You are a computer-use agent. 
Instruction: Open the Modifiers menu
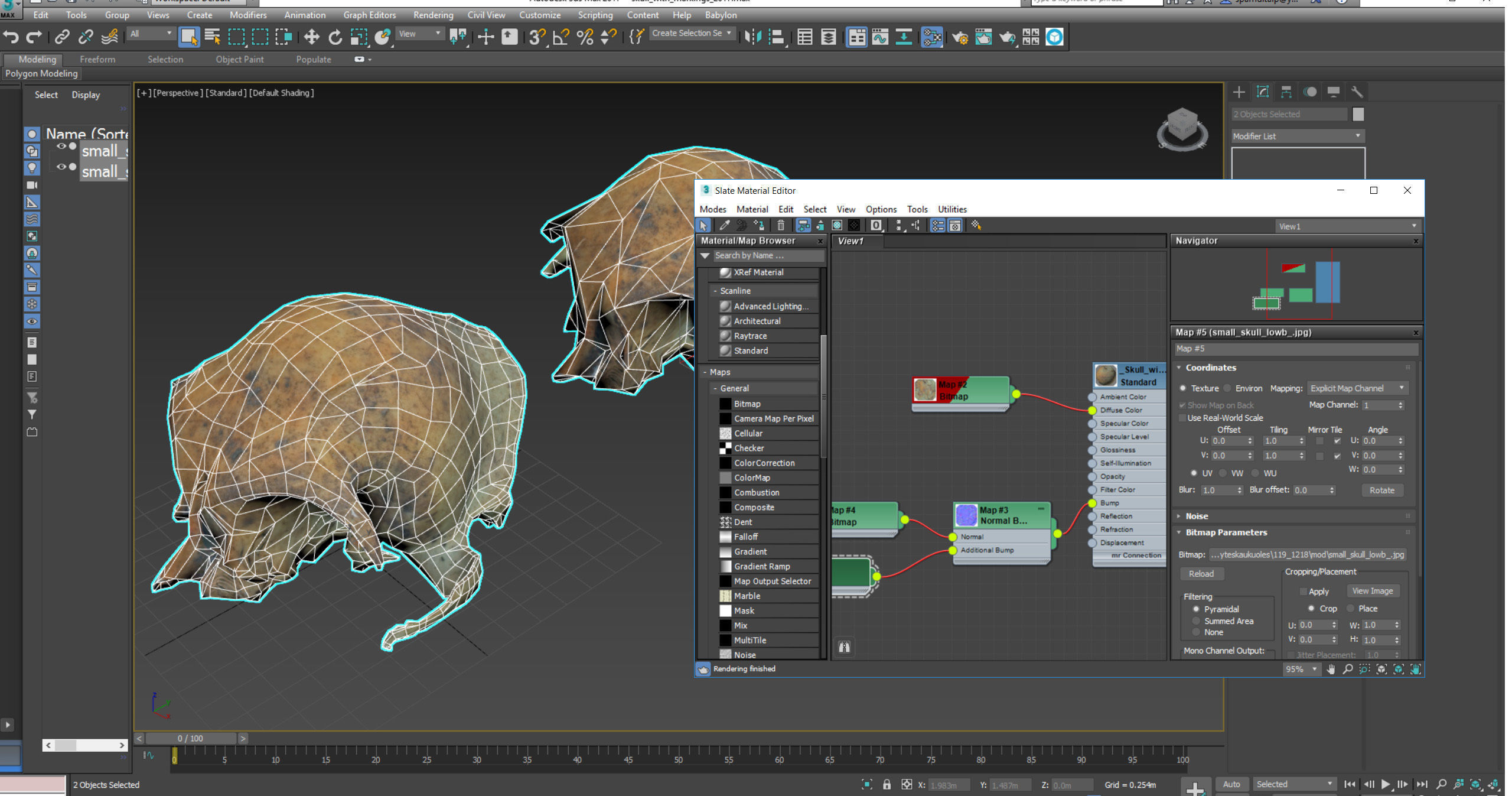(248, 15)
